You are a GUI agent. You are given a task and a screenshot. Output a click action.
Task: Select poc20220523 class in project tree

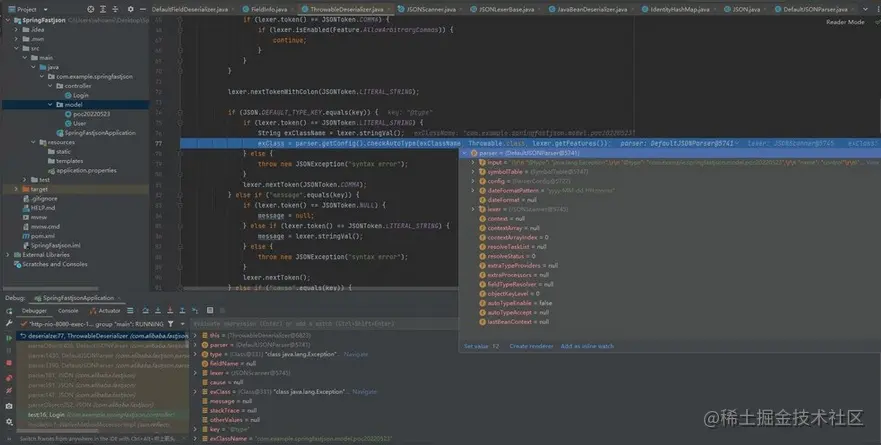91,114
